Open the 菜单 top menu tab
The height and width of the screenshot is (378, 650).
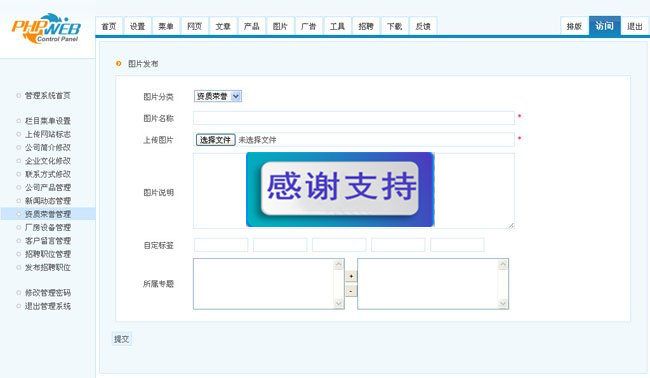coord(166,26)
